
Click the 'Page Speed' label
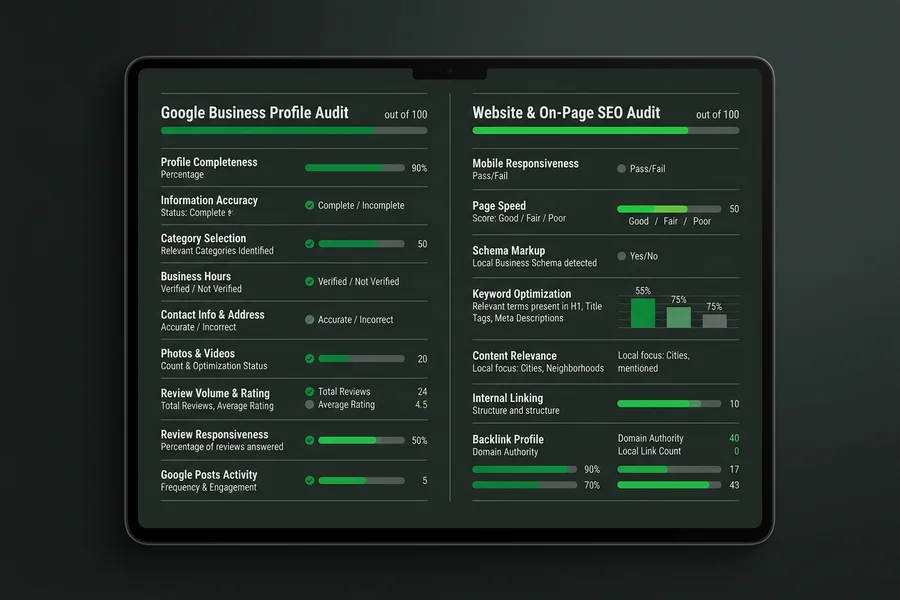(x=499, y=206)
